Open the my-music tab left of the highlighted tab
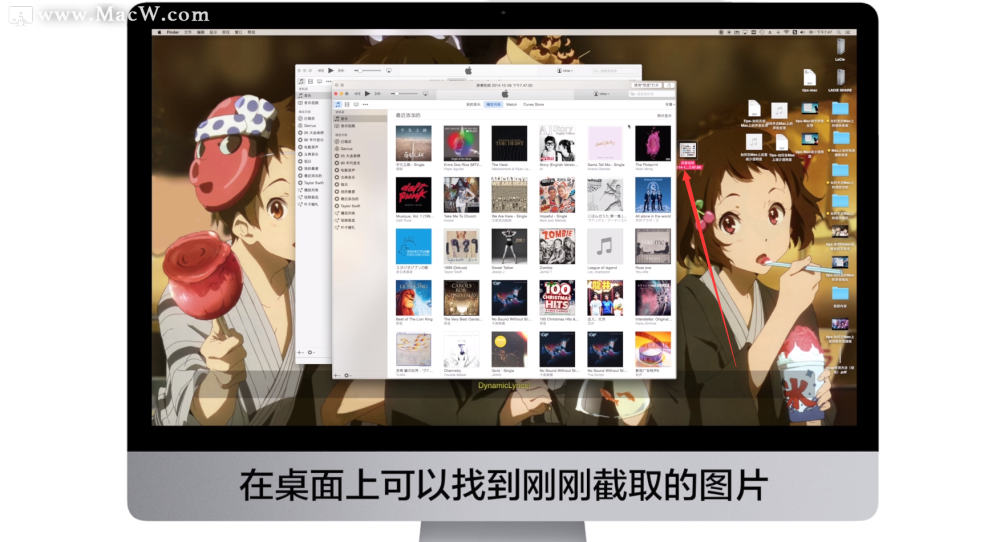Viewport: 1000px width, 542px height. click(473, 104)
